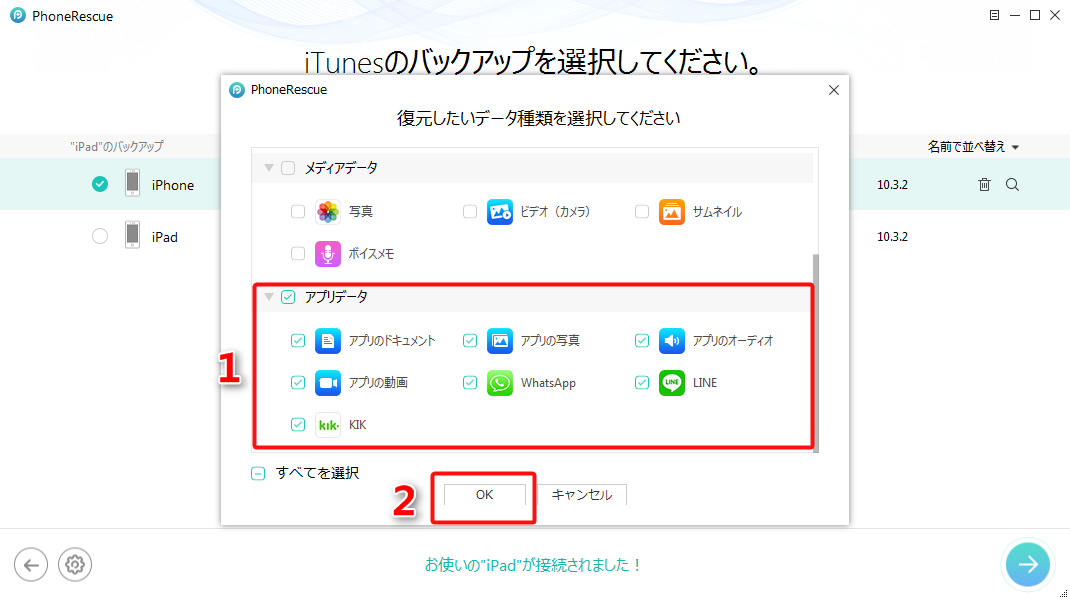Click the iPad backup name text
The height and width of the screenshot is (600, 1070).
click(x=164, y=237)
